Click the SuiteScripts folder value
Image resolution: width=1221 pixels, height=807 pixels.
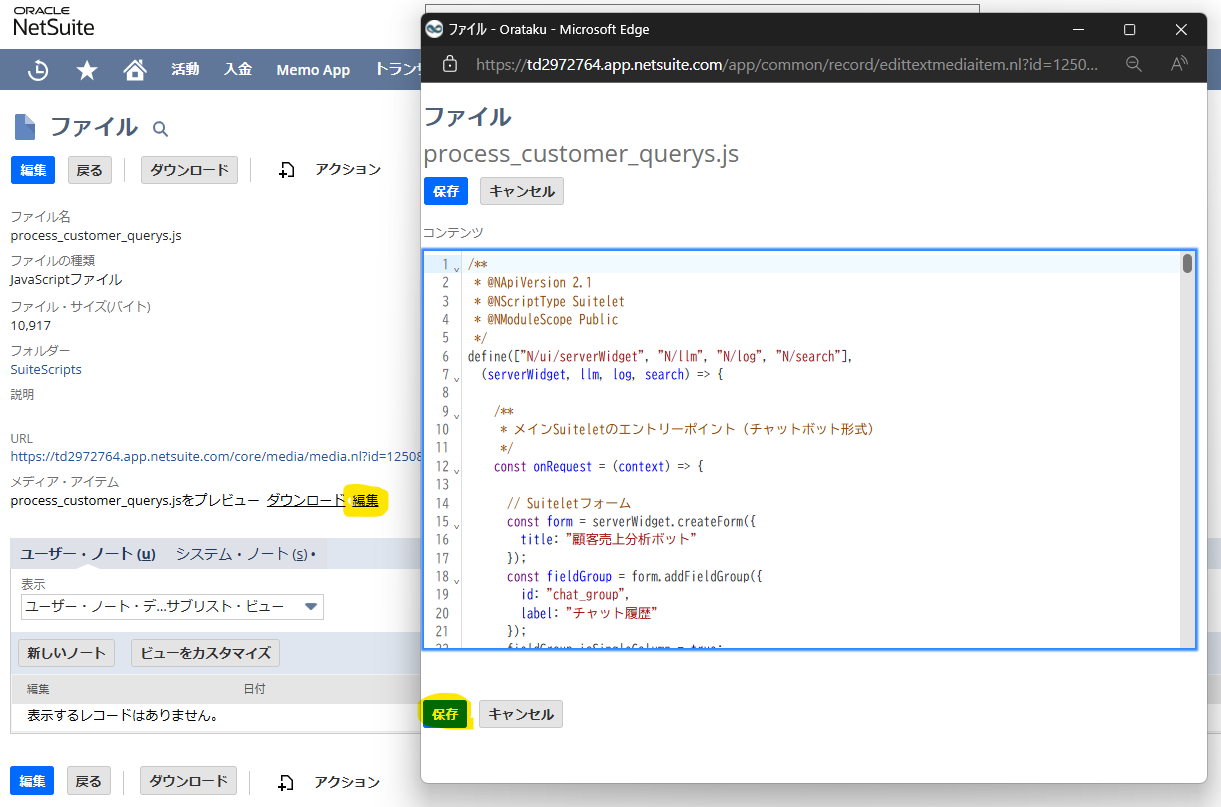click(46, 369)
